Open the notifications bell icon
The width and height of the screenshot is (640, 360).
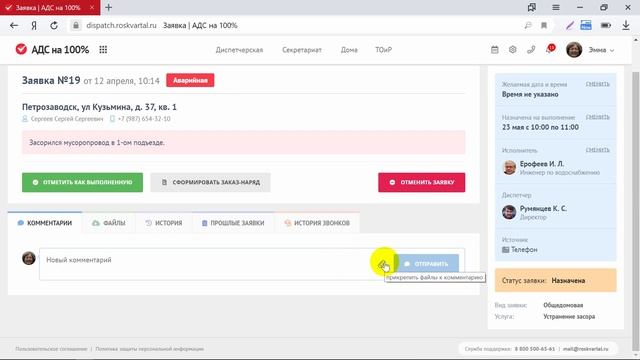[549, 49]
